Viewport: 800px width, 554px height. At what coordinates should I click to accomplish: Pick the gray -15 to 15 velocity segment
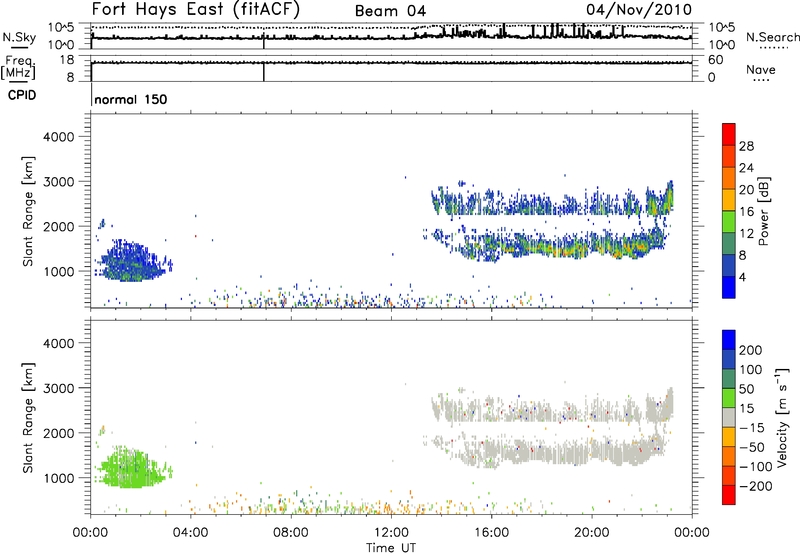(x=729, y=417)
